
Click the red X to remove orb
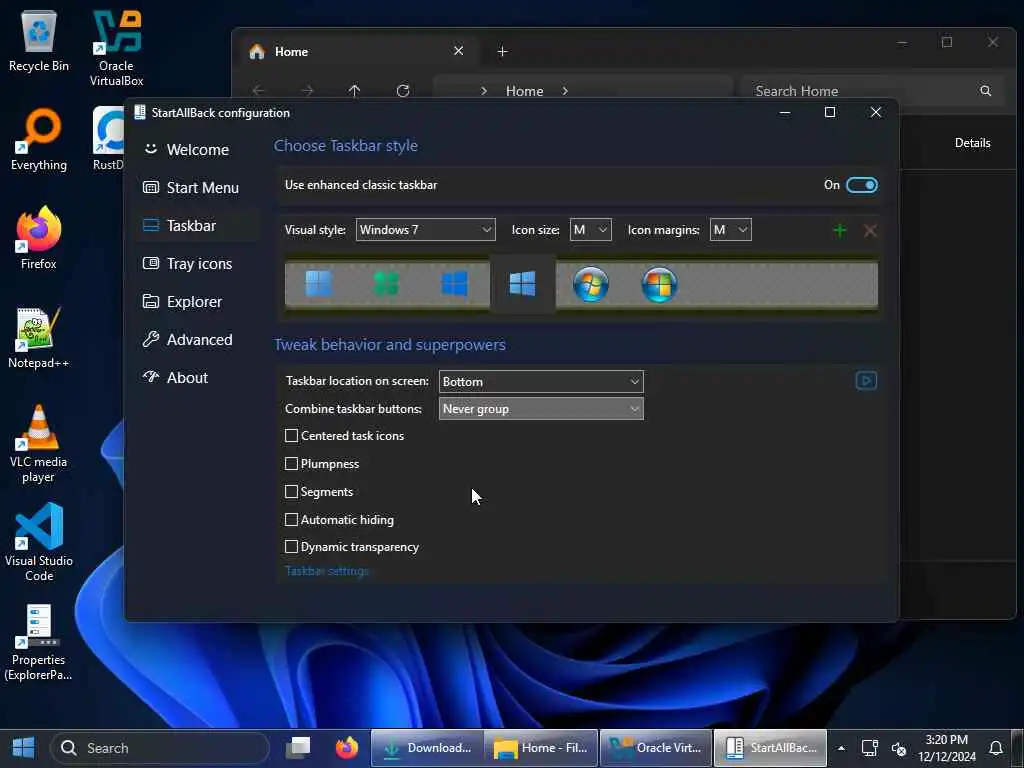click(x=870, y=230)
